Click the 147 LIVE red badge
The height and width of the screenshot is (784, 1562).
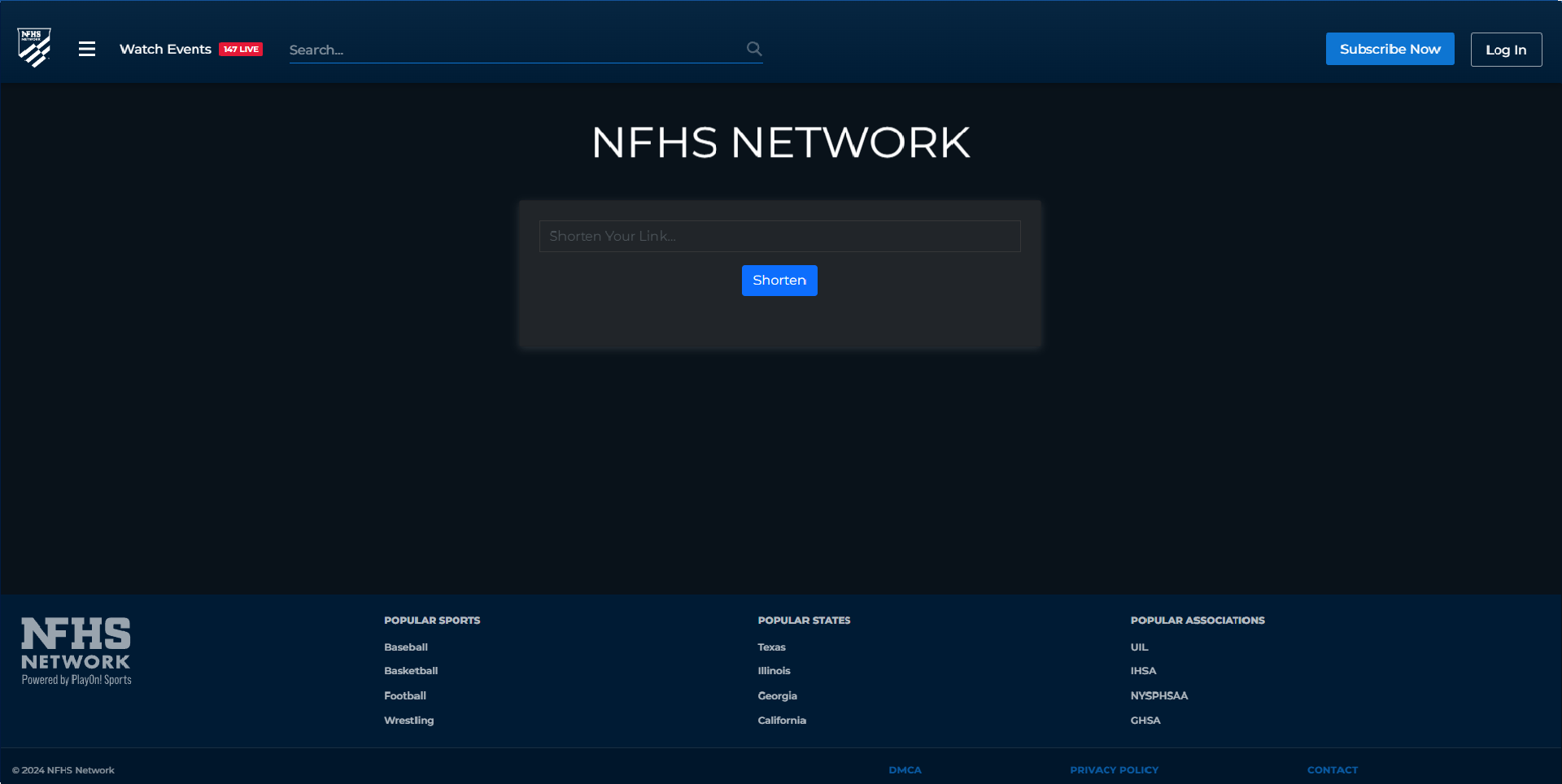tap(241, 50)
